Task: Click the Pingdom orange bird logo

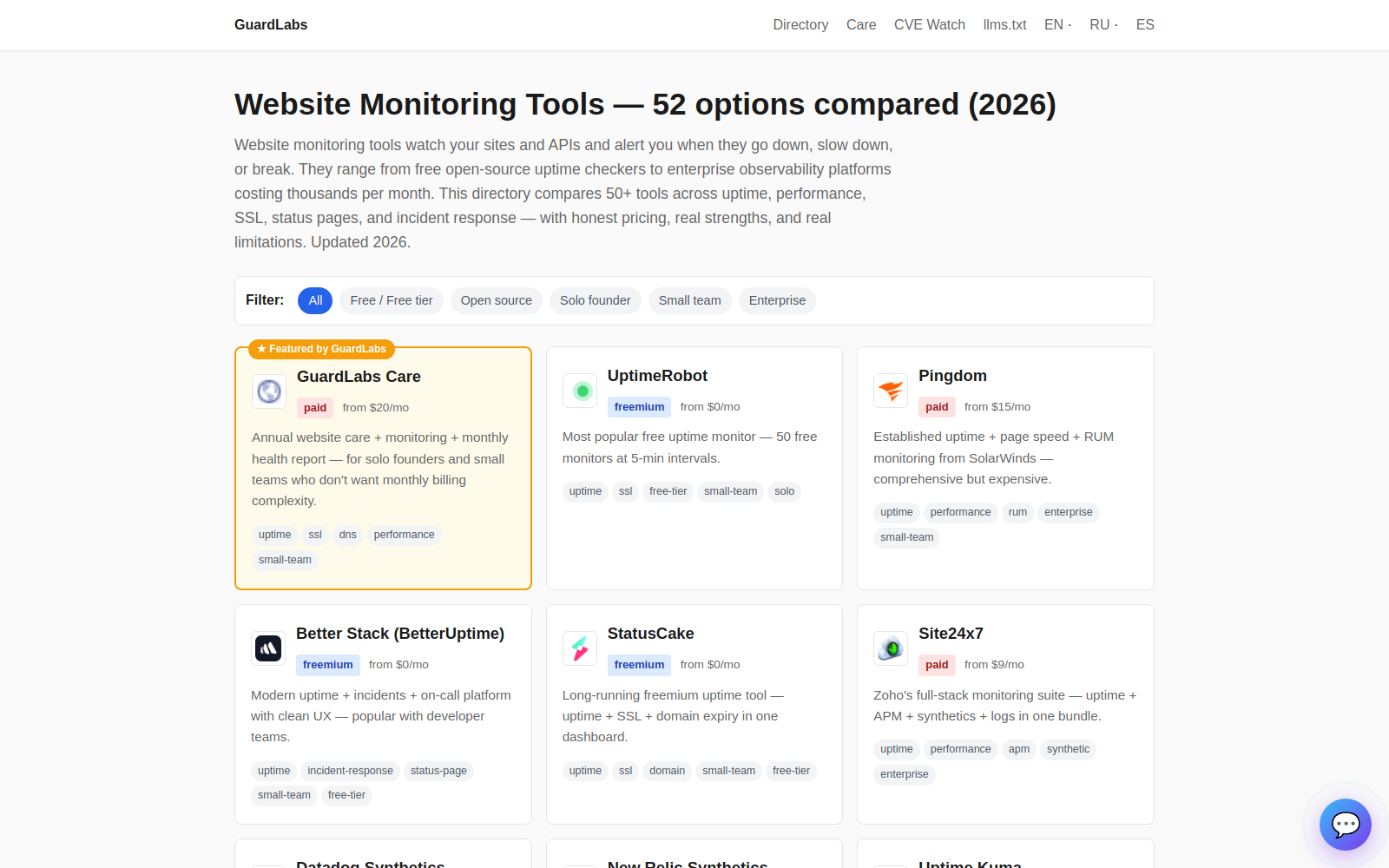Action: 891,391
